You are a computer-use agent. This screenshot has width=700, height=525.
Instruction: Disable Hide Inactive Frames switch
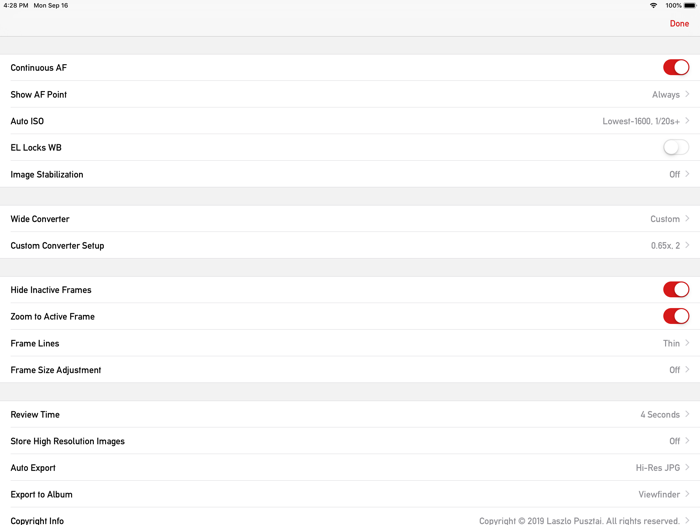tap(675, 290)
